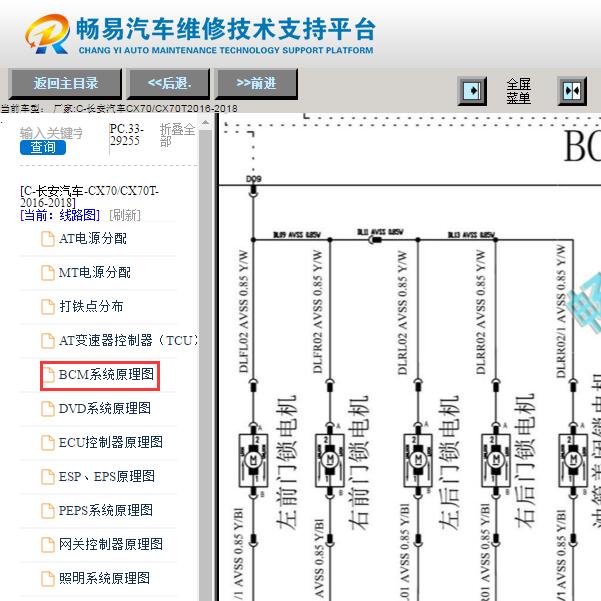The width and height of the screenshot is (601, 601).
Task: Open 打铁点分布 diagram
Action: [91, 306]
